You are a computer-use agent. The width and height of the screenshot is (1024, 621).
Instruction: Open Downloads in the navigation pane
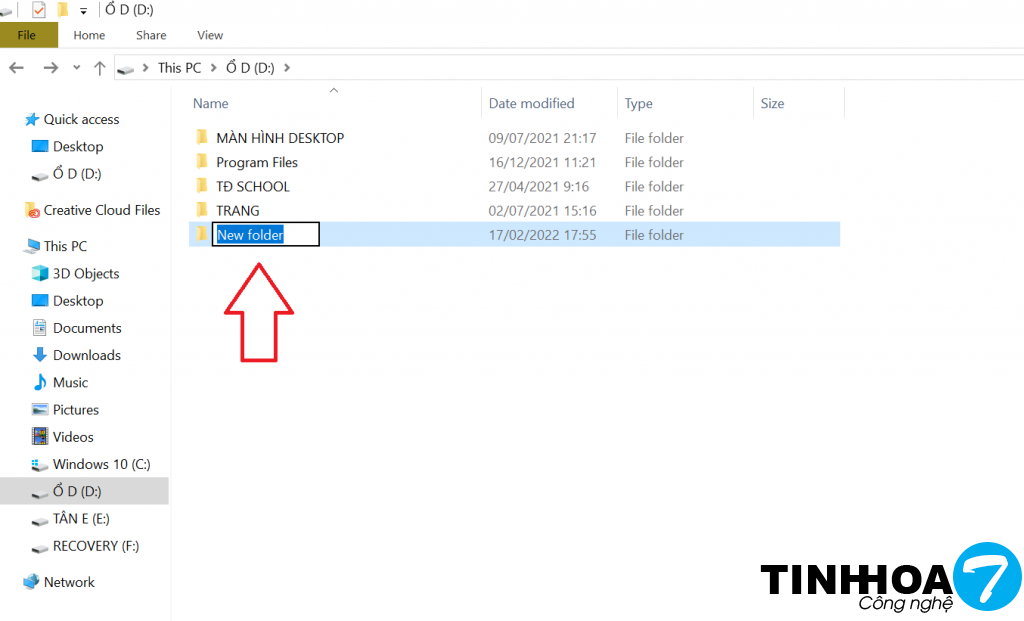pyautogui.click(x=86, y=355)
